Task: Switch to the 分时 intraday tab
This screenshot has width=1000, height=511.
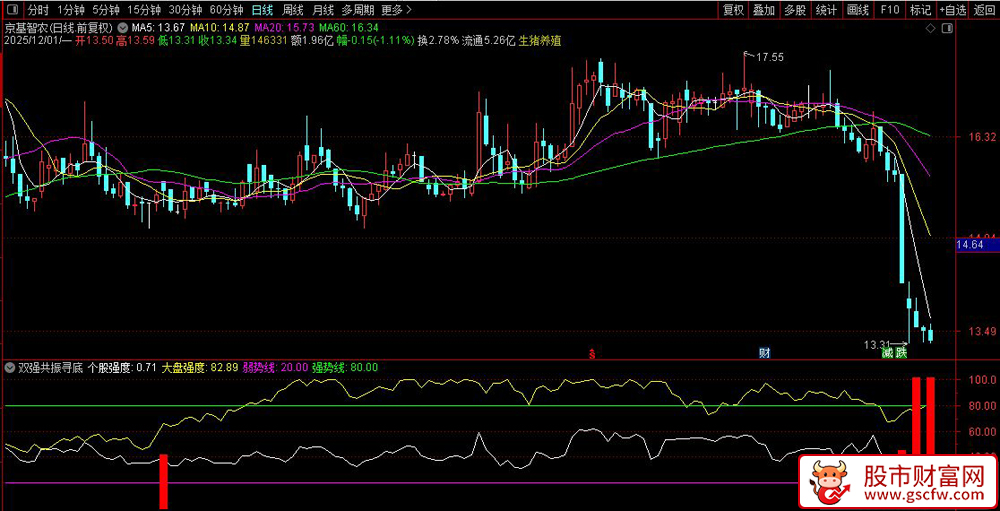Action: tap(37, 10)
